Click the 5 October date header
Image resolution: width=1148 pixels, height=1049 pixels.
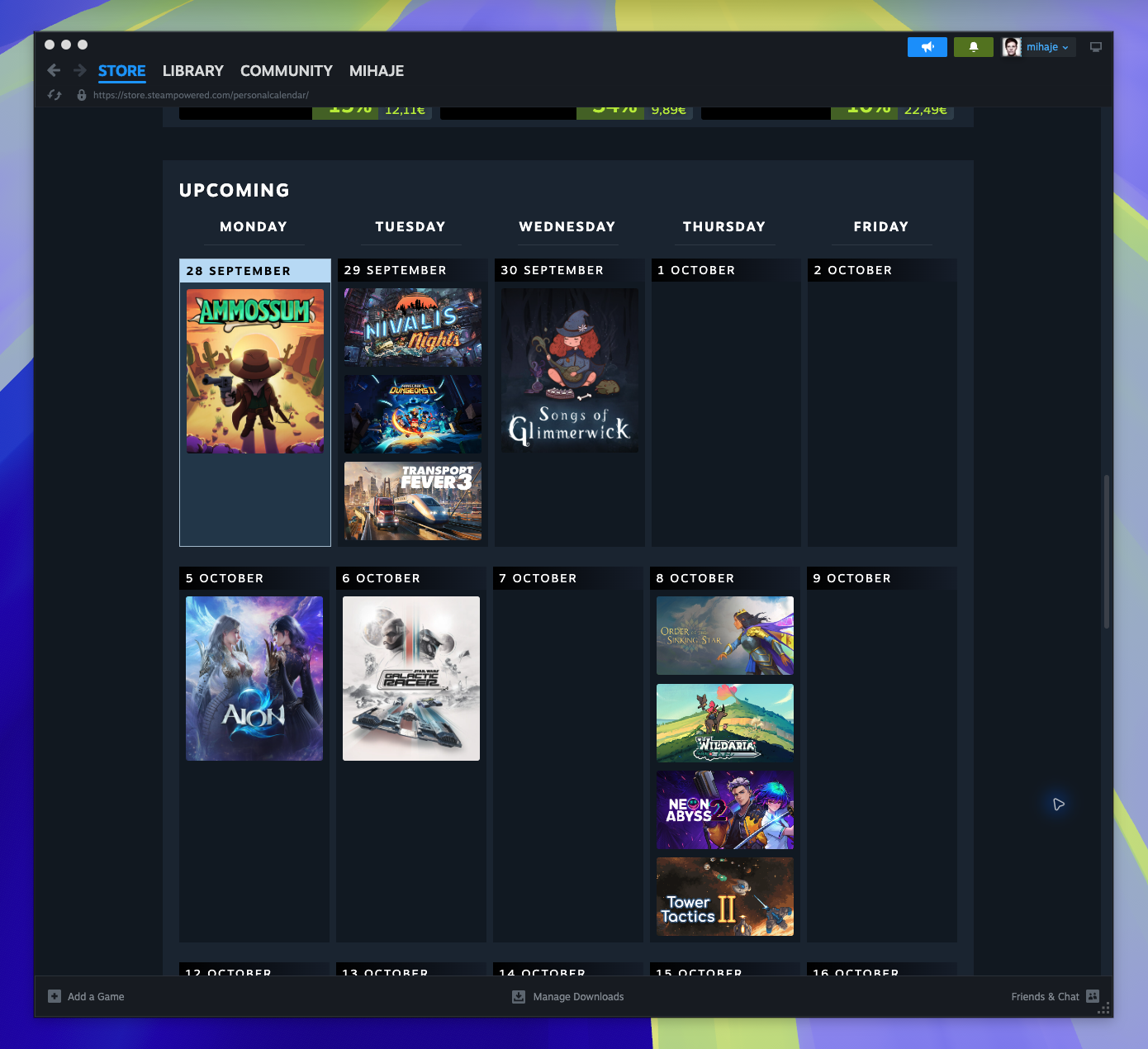tap(254, 578)
